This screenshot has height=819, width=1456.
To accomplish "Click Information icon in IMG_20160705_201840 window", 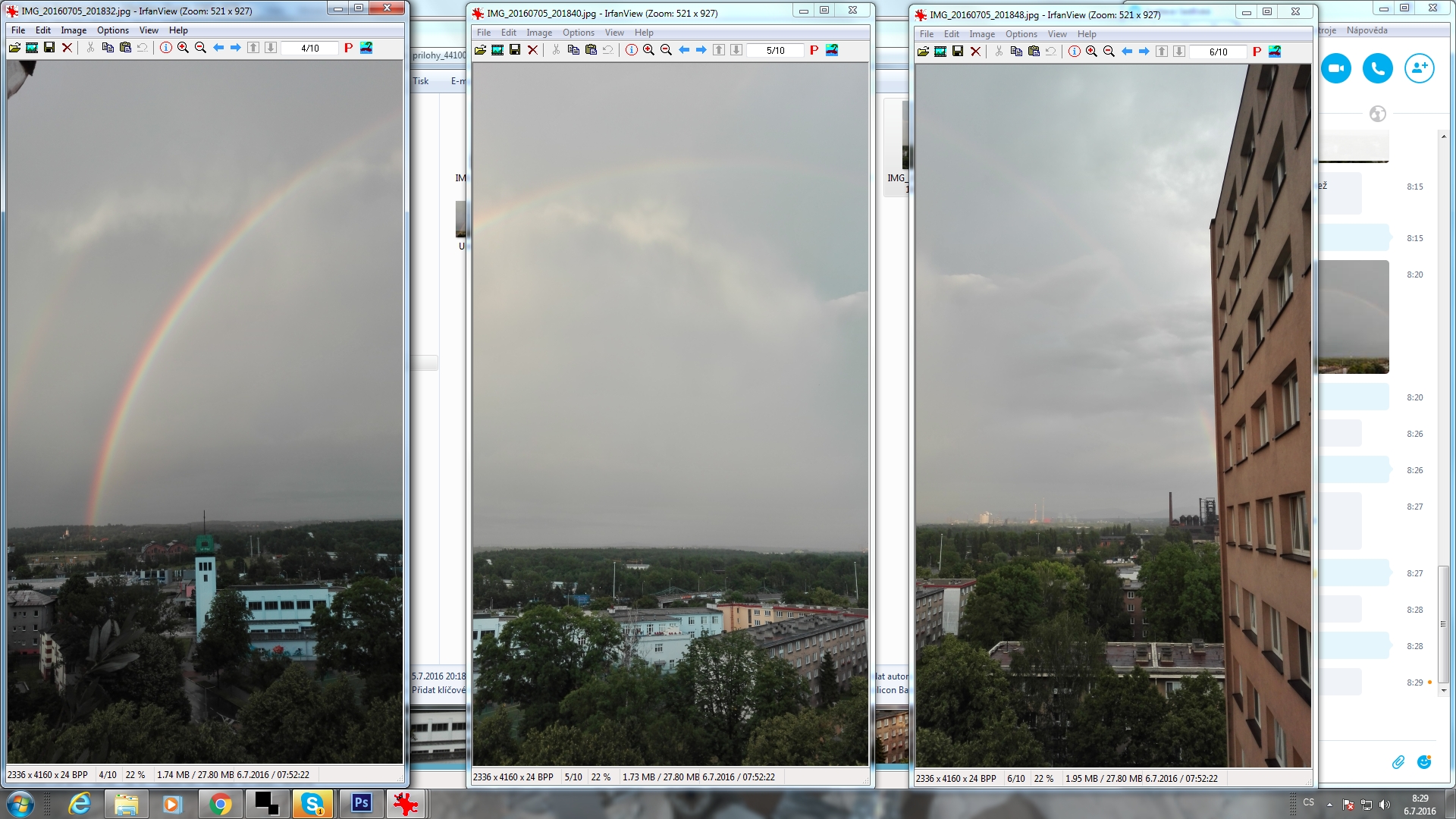I will tap(631, 50).
